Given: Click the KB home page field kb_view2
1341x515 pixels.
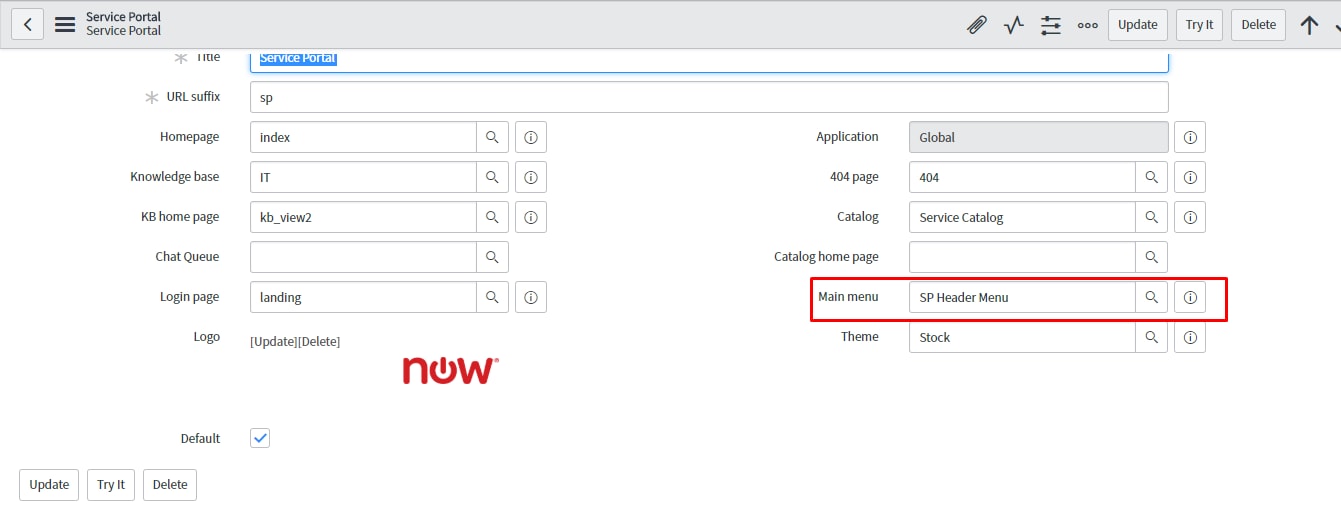Looking at the screenshot, I should (x=363, y=217).
